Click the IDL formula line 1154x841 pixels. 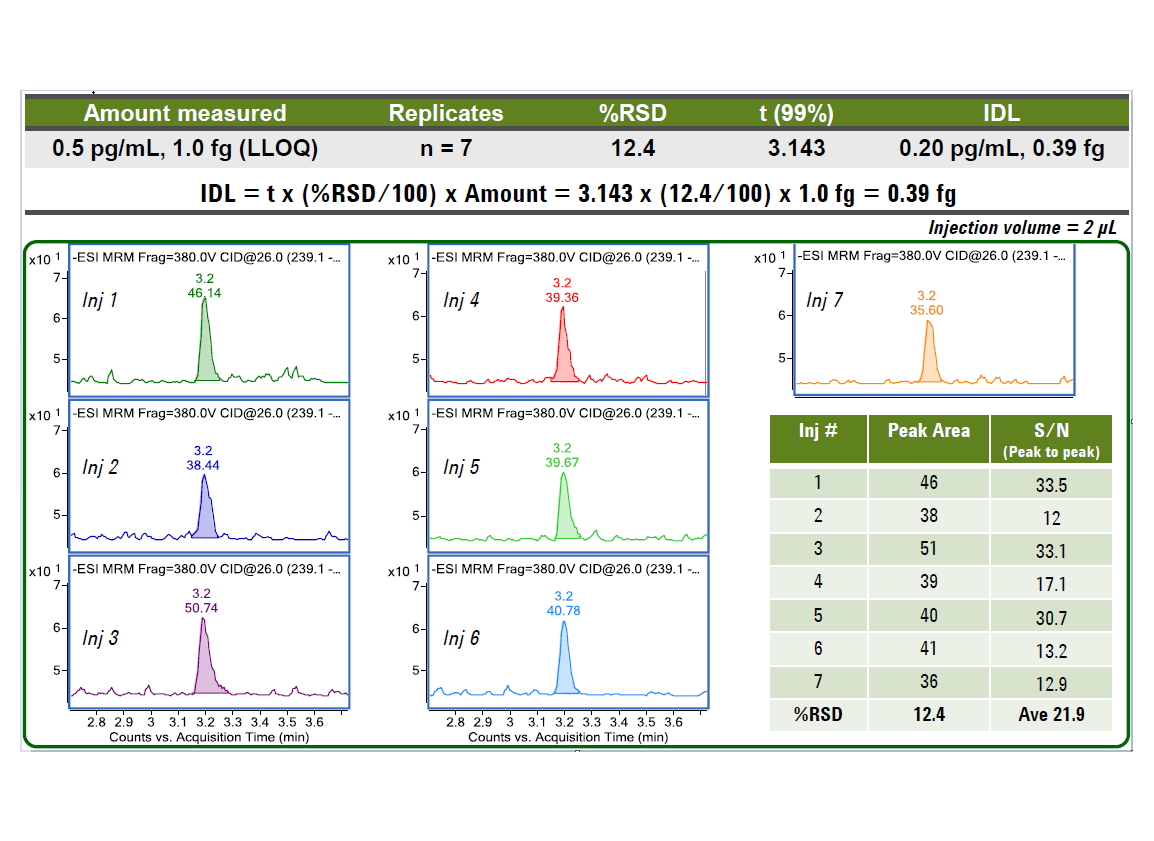click(578, 194)
